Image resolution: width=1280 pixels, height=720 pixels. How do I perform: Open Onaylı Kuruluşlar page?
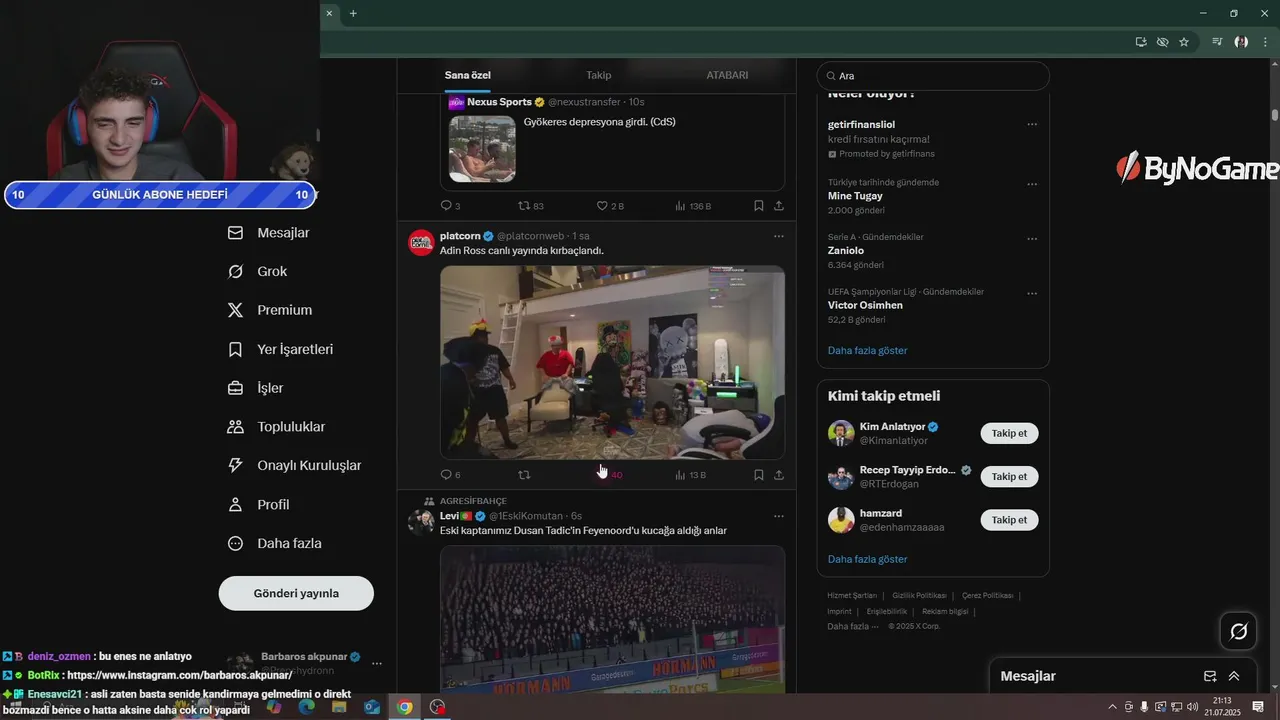[295, 466]
